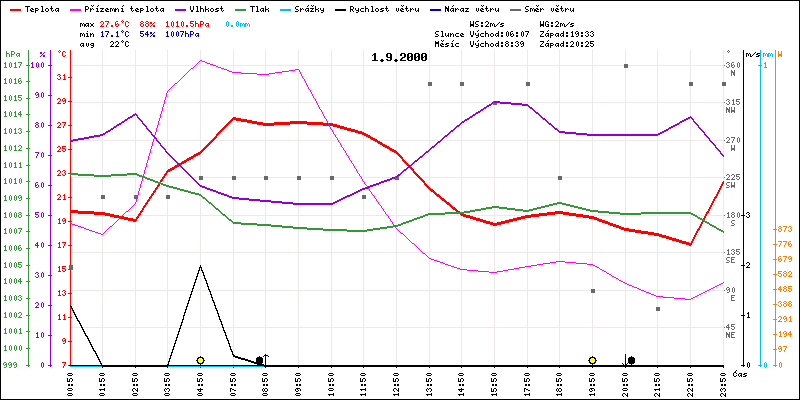
Task: Click the yellow sunrise marker near 04:50
Action: [200, 360]
